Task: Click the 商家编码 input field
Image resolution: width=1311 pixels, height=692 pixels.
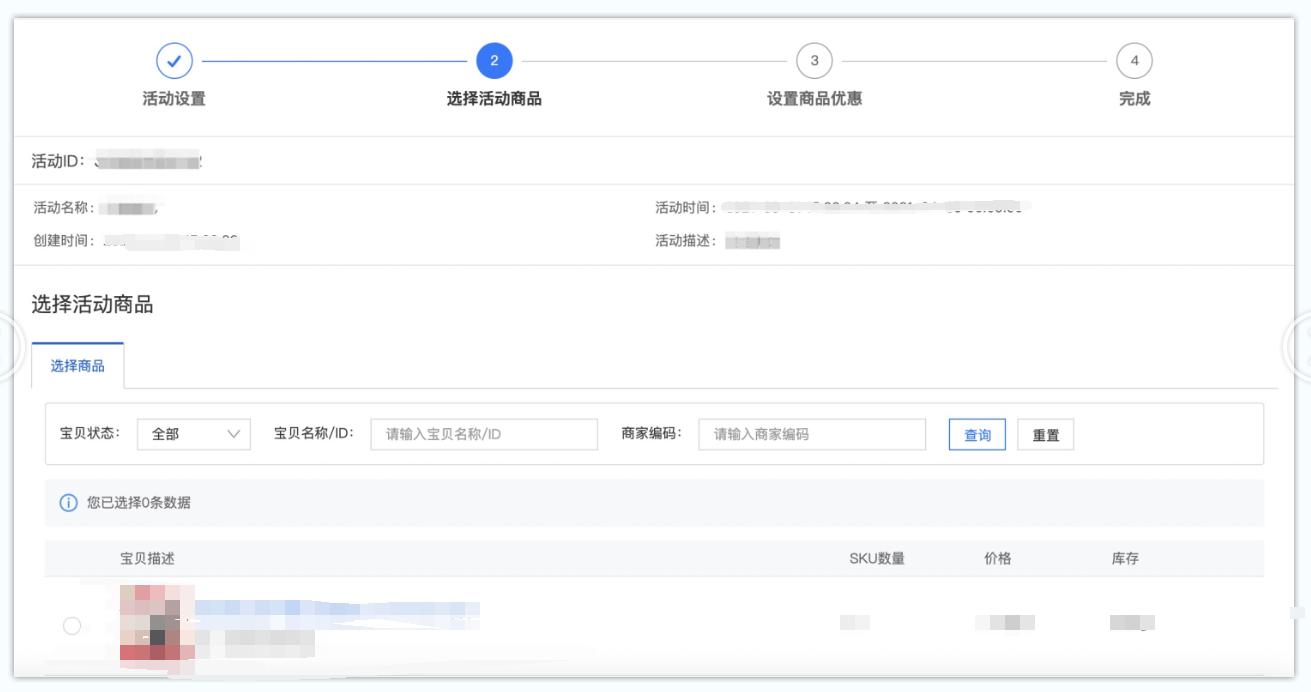Action: 810,434
